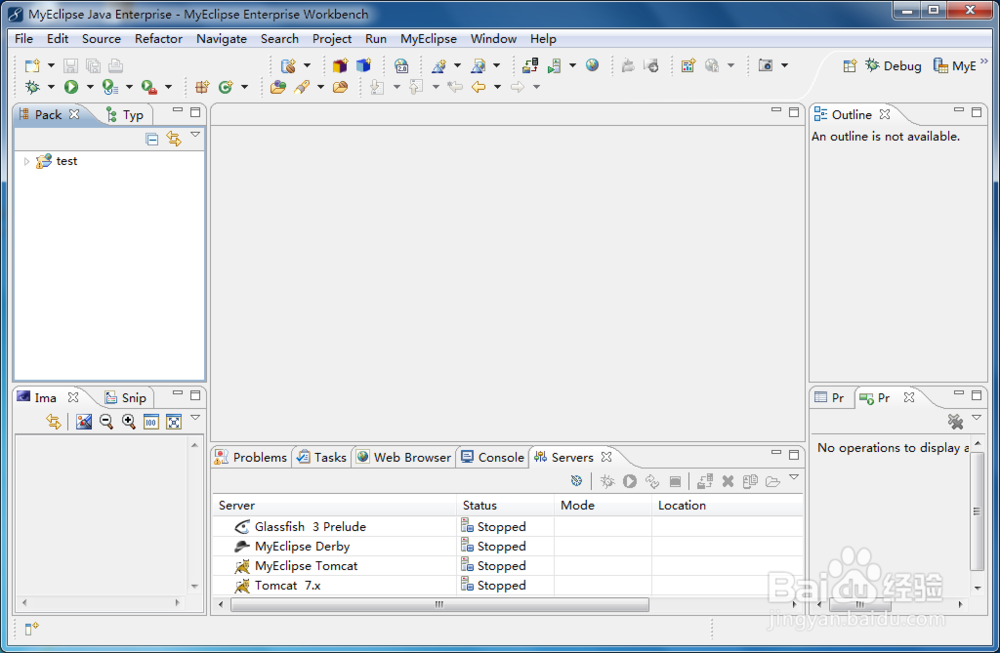Click the camera capture icon
This screenshot has height=653, width=1000.
[x=765, y=65]
